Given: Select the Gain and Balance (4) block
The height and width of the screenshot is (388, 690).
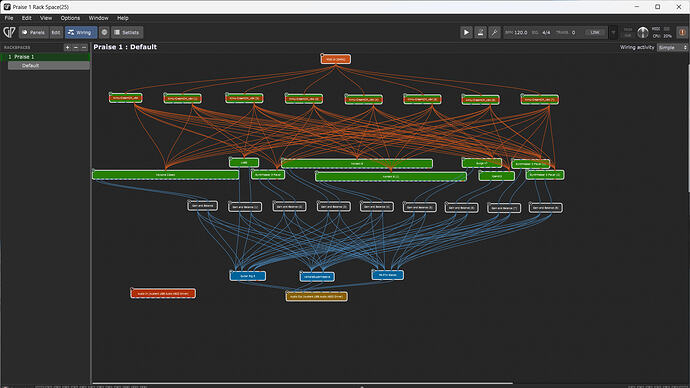Looking at the screenshot, I should [377, 206].
